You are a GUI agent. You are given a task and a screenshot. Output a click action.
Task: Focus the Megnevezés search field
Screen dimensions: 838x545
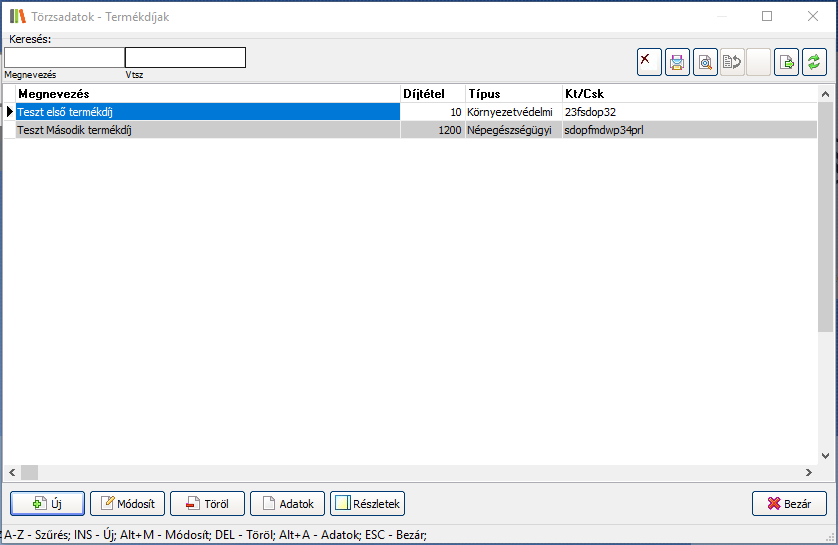64,58
